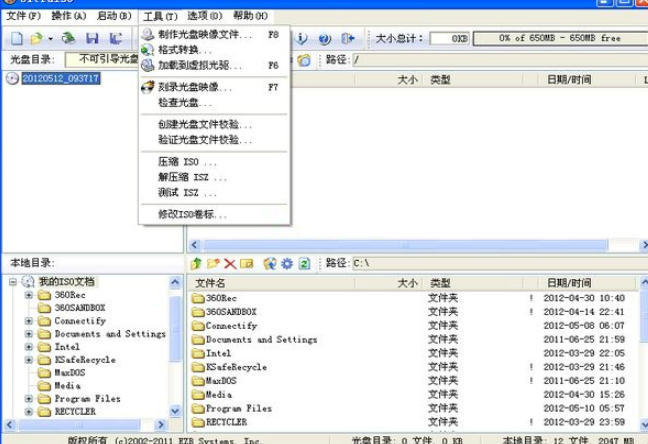The image size is (648, 444).
Task: Click the Exit door toolbar icon
Action: [348, 38]
